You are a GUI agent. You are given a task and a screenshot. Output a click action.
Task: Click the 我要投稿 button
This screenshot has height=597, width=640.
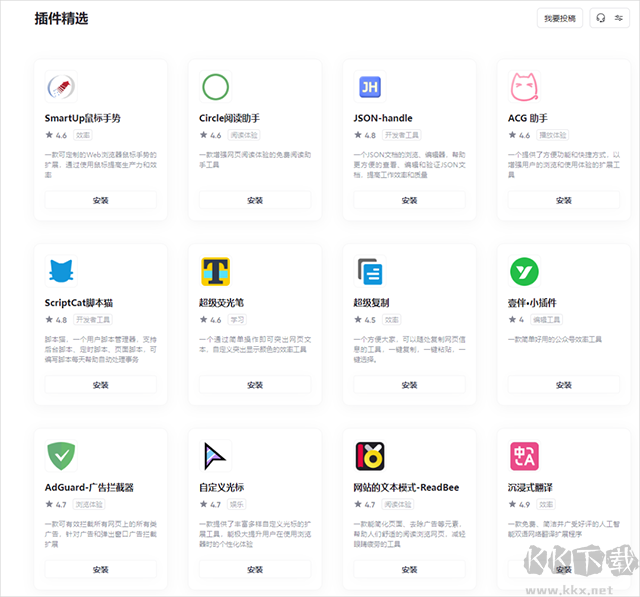pyautogui.click(x=560, y=18)
